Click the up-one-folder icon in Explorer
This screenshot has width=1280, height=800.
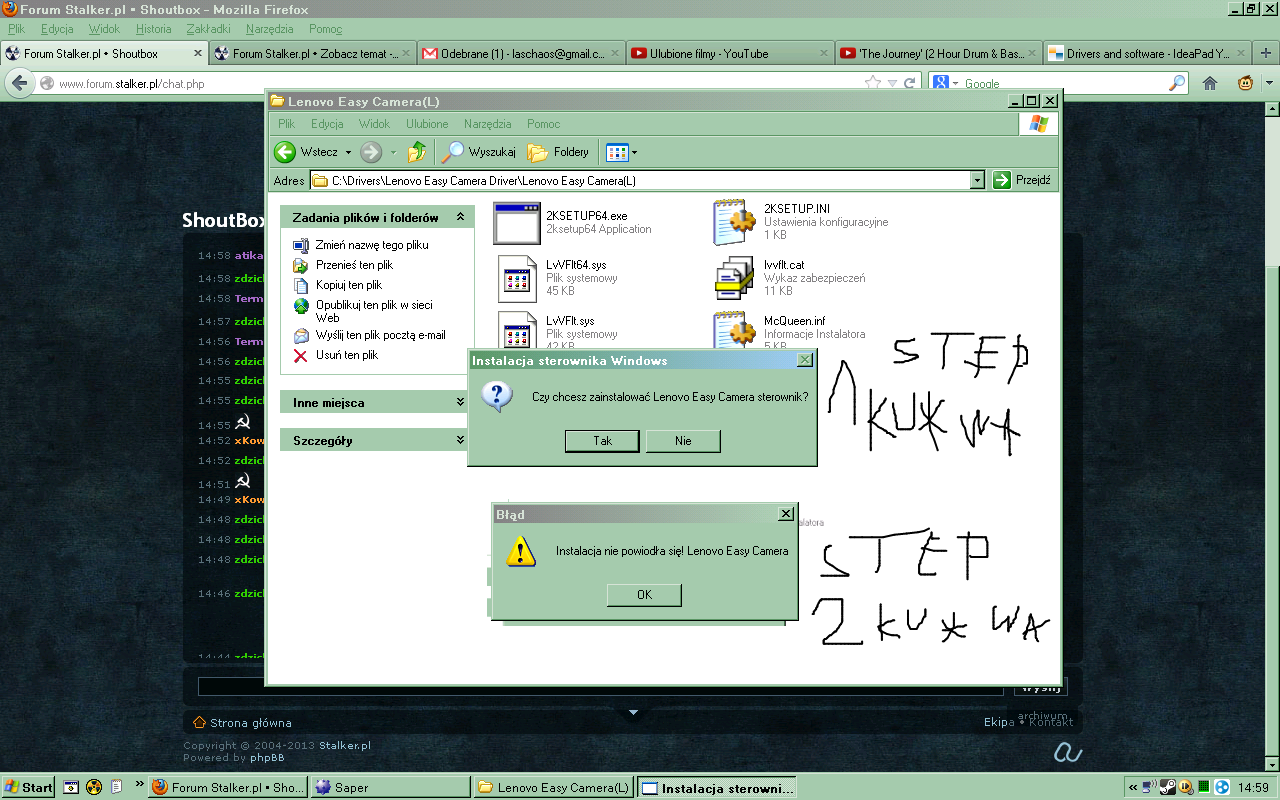pos(417,152)
